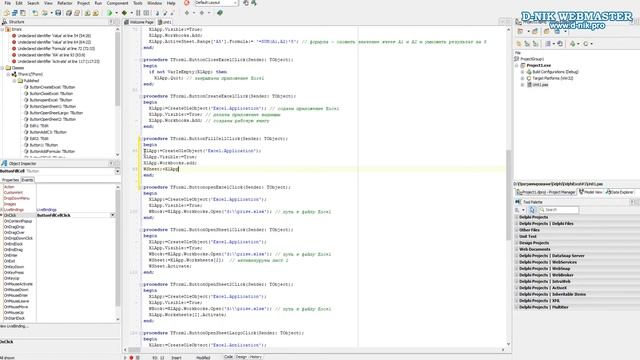The image size is (640, 360).
Task: Open the OnClick event handler dropdown
Action: [x=113, y=215]
